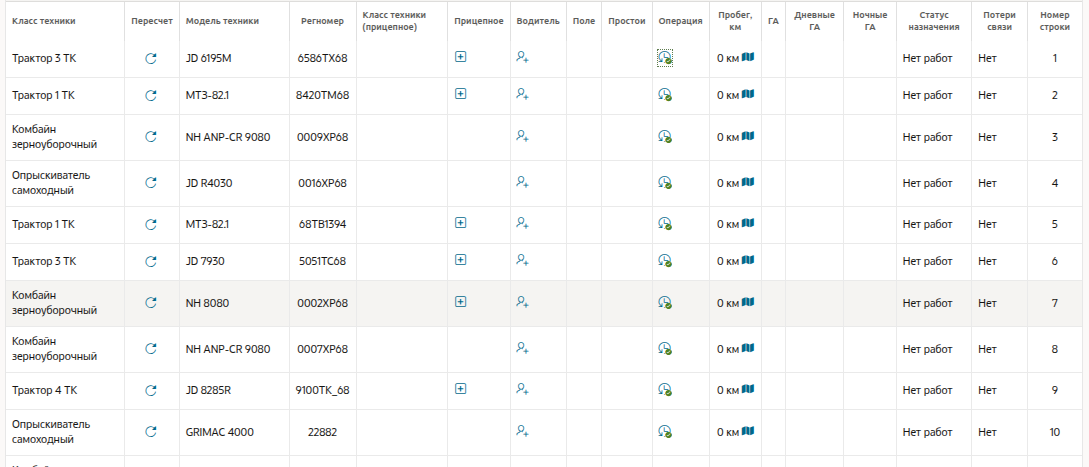The image size is (1089, 467).
Task: Open mileage map for JD R4030
Action: tap(748, 181)
